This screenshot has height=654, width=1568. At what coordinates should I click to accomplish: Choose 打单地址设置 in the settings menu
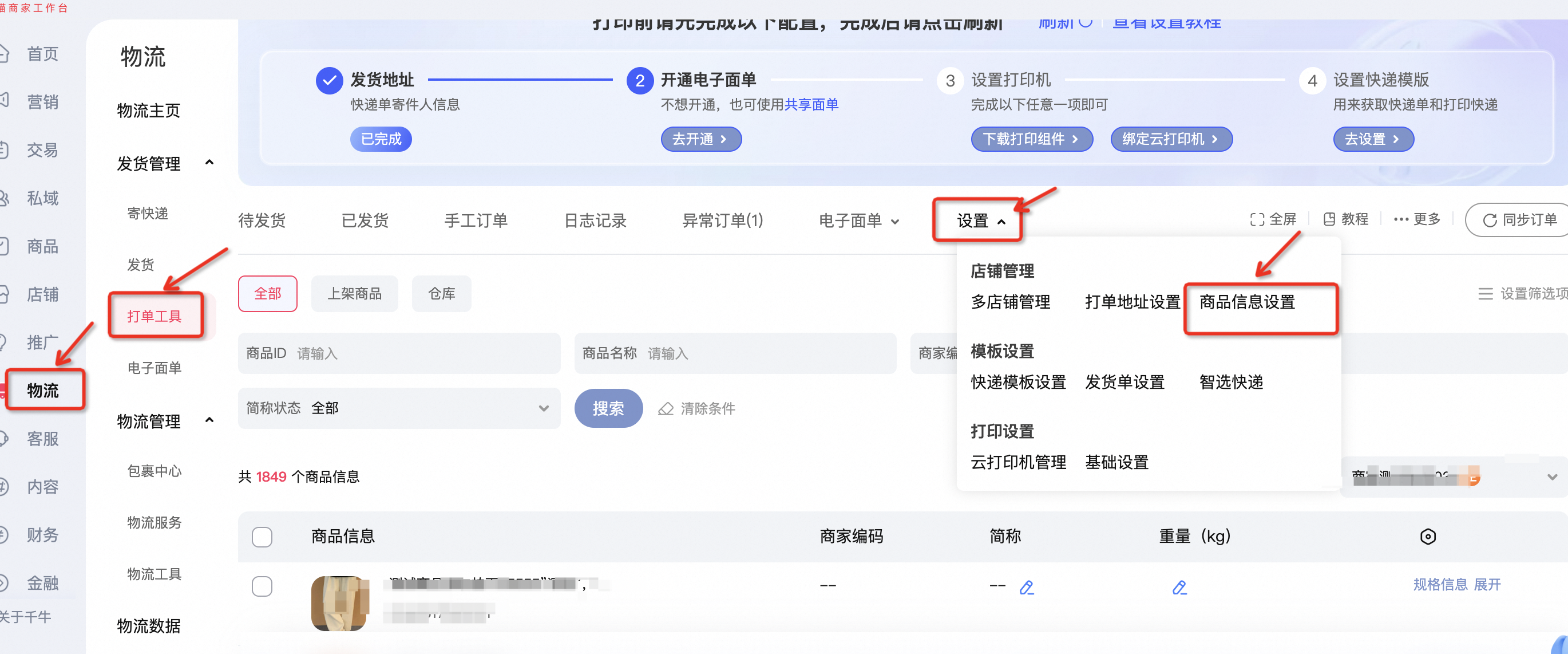click(1132, 302)
